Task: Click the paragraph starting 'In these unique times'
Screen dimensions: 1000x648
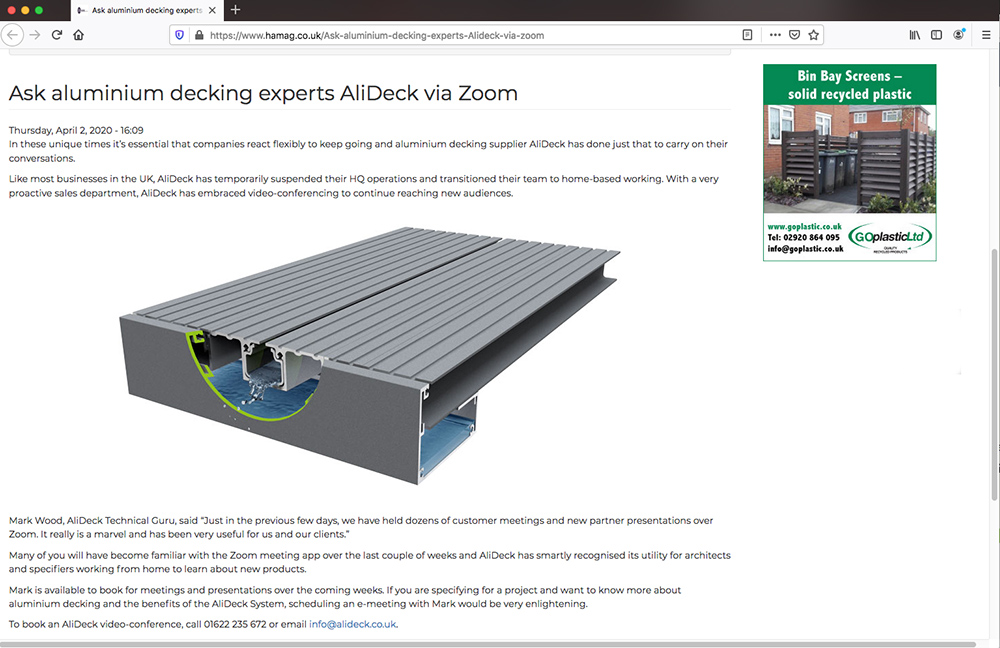Action: point(368,151)
